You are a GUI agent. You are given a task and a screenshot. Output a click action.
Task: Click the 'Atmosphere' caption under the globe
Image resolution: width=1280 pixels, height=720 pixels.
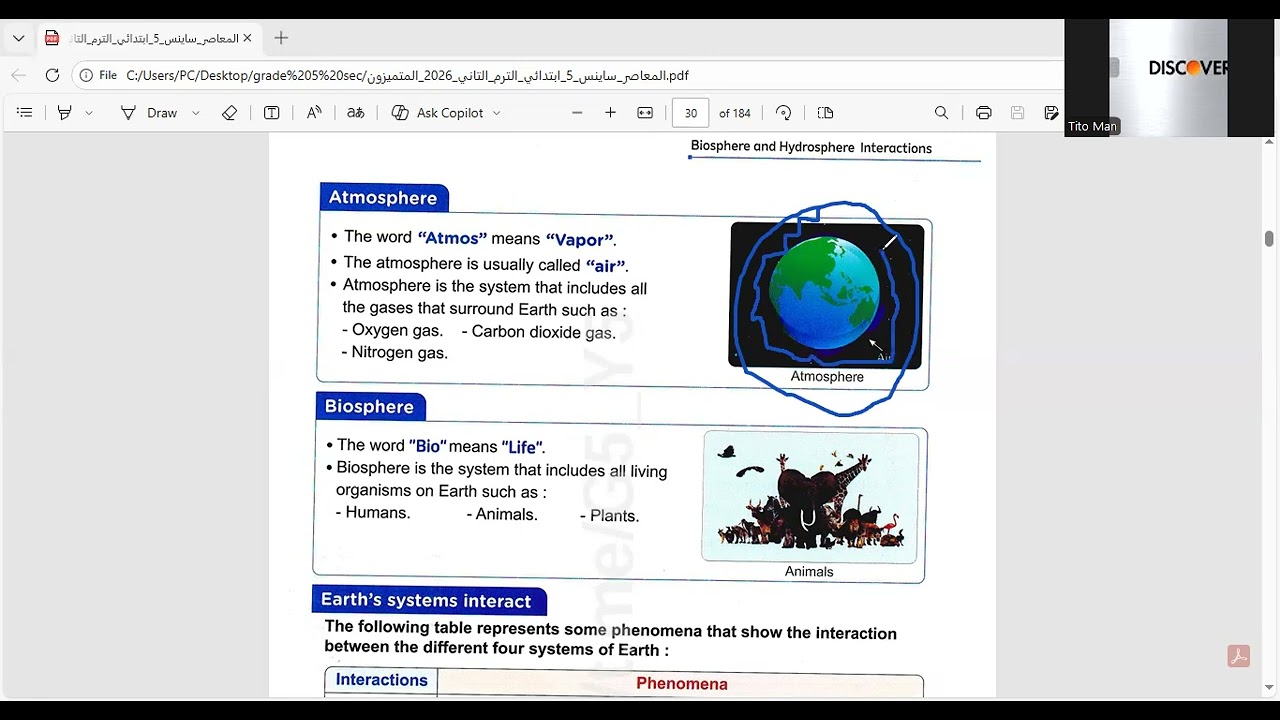click(x=827, y=377)
